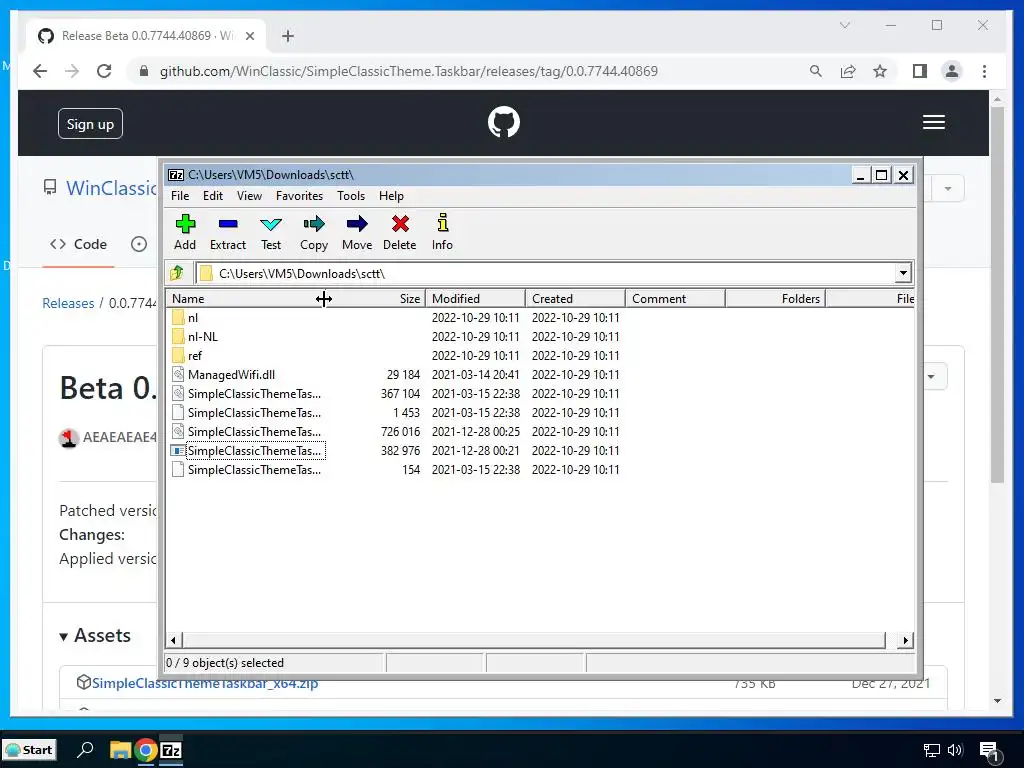This screenshot has height=768, width=1024.
Task: Bookmark this page with the star icon
Action: tap(880, 71)
